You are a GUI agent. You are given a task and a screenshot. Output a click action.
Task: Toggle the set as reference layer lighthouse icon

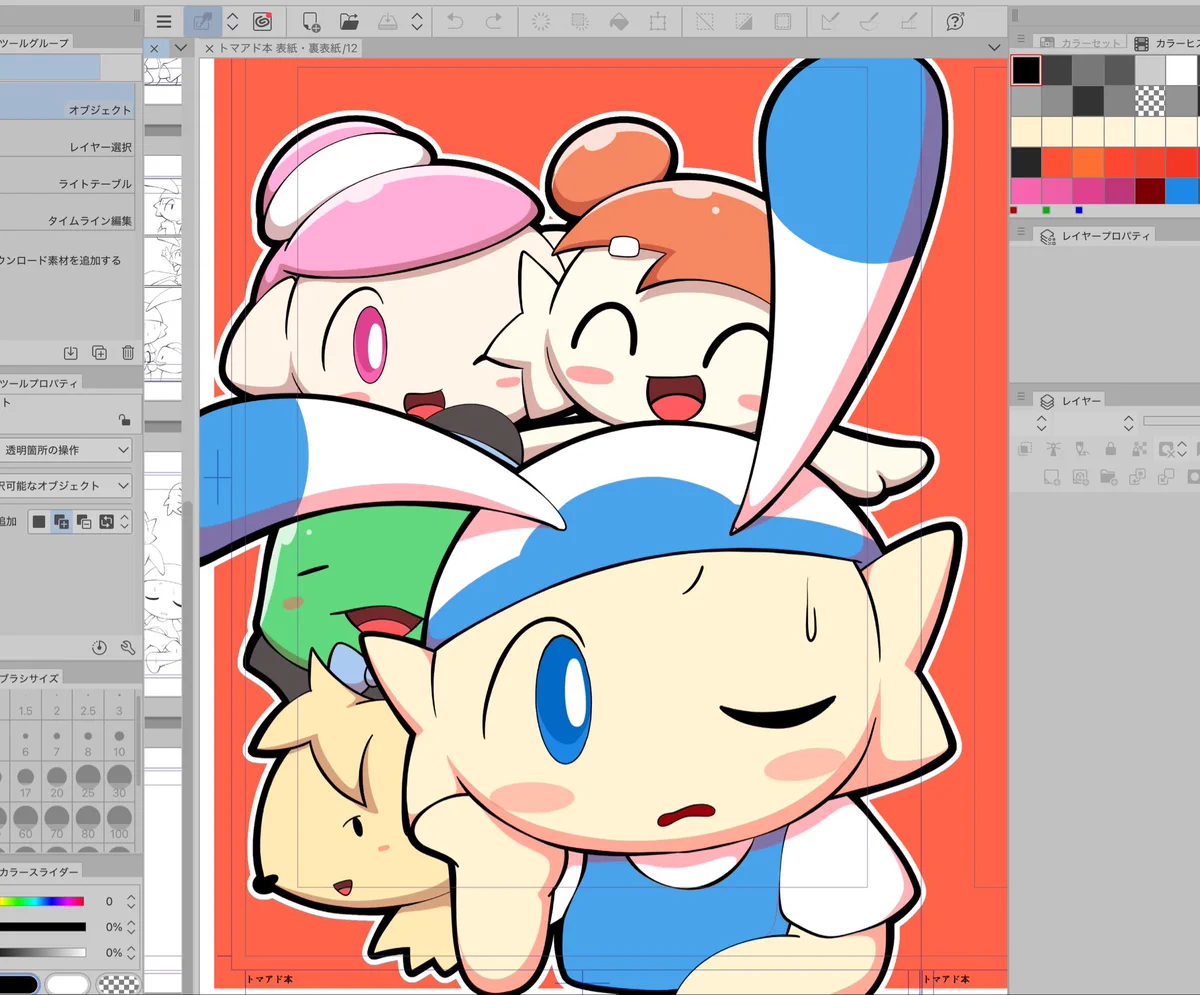pyautogui.click(x=1051, y=449)
